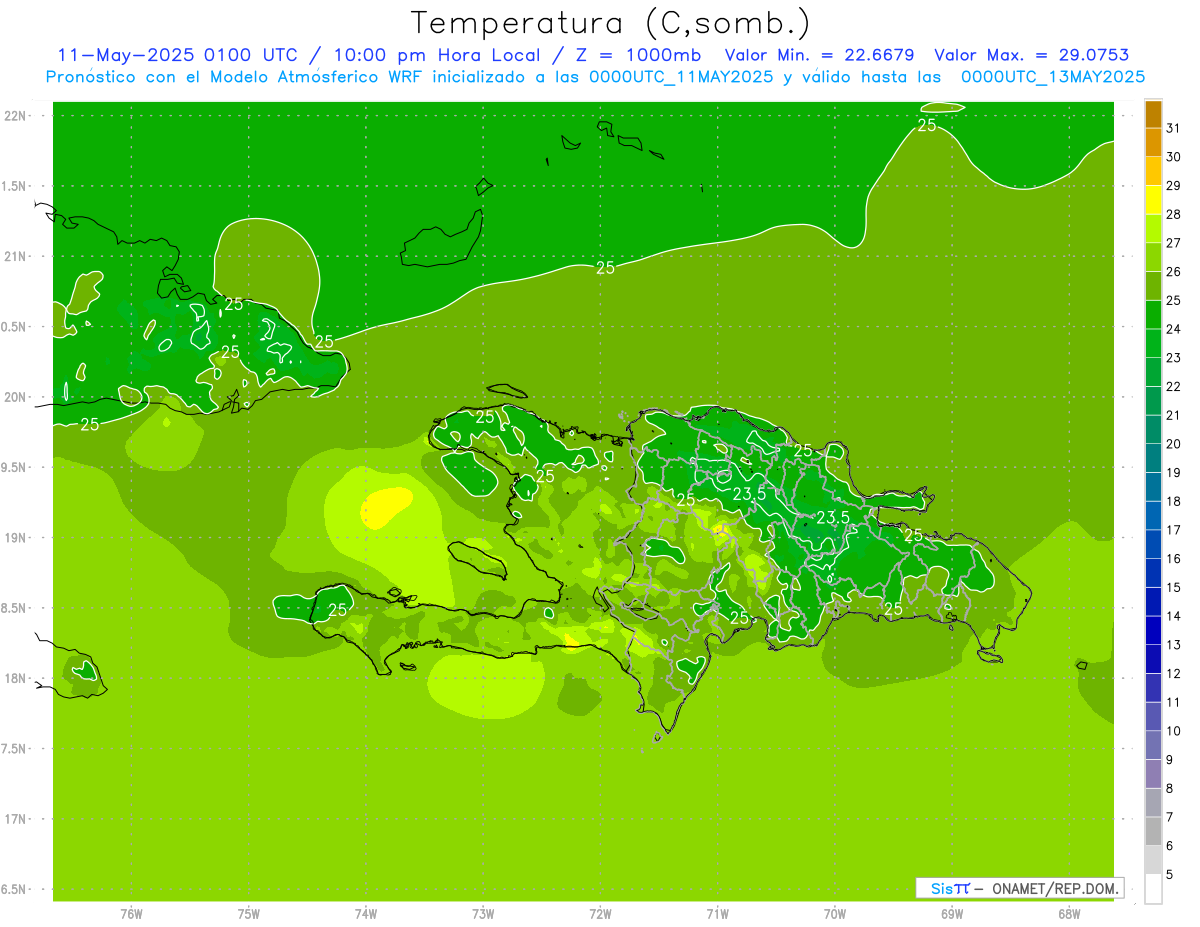1200x927 pixels.
Task: Click the yellow warm spot west of Haiti
Action: 386,507
